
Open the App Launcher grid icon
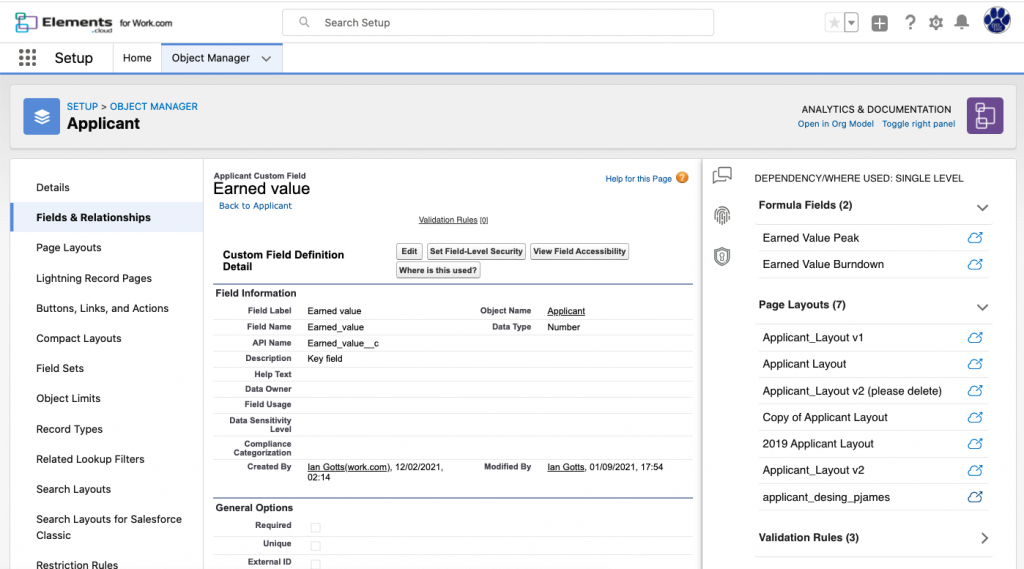point(27,58)
